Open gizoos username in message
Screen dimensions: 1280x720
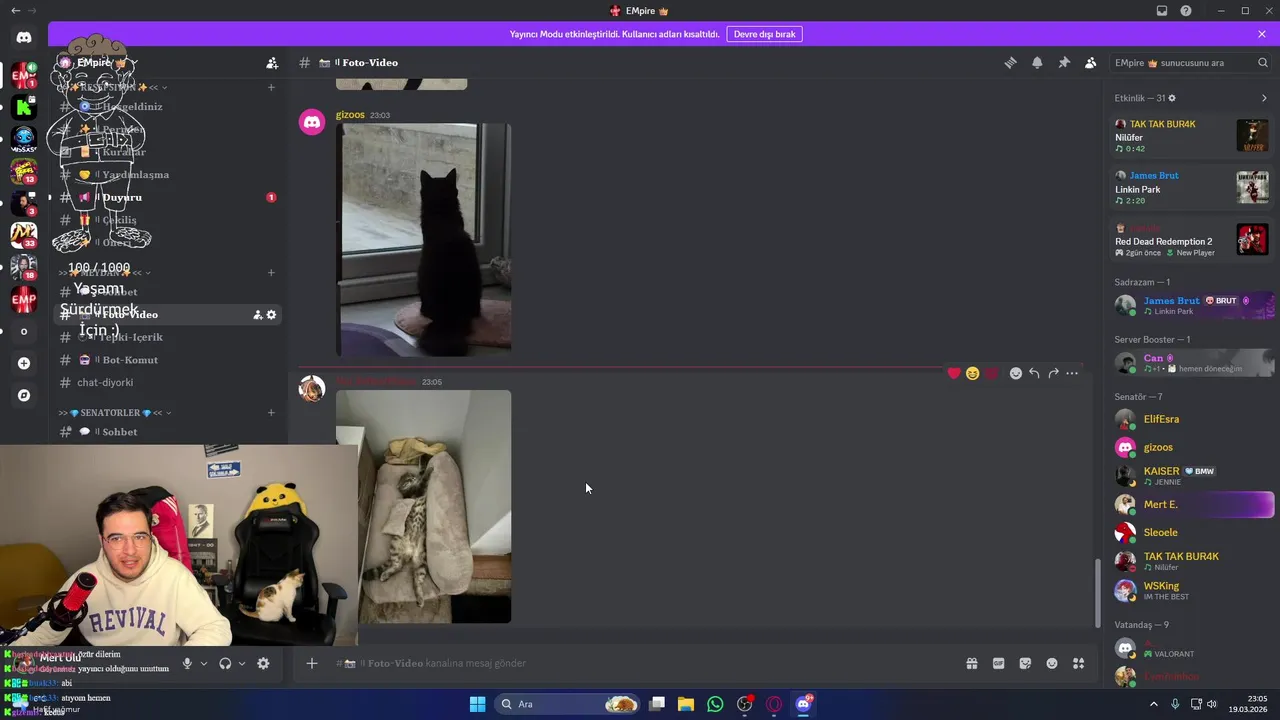point(350,115)
